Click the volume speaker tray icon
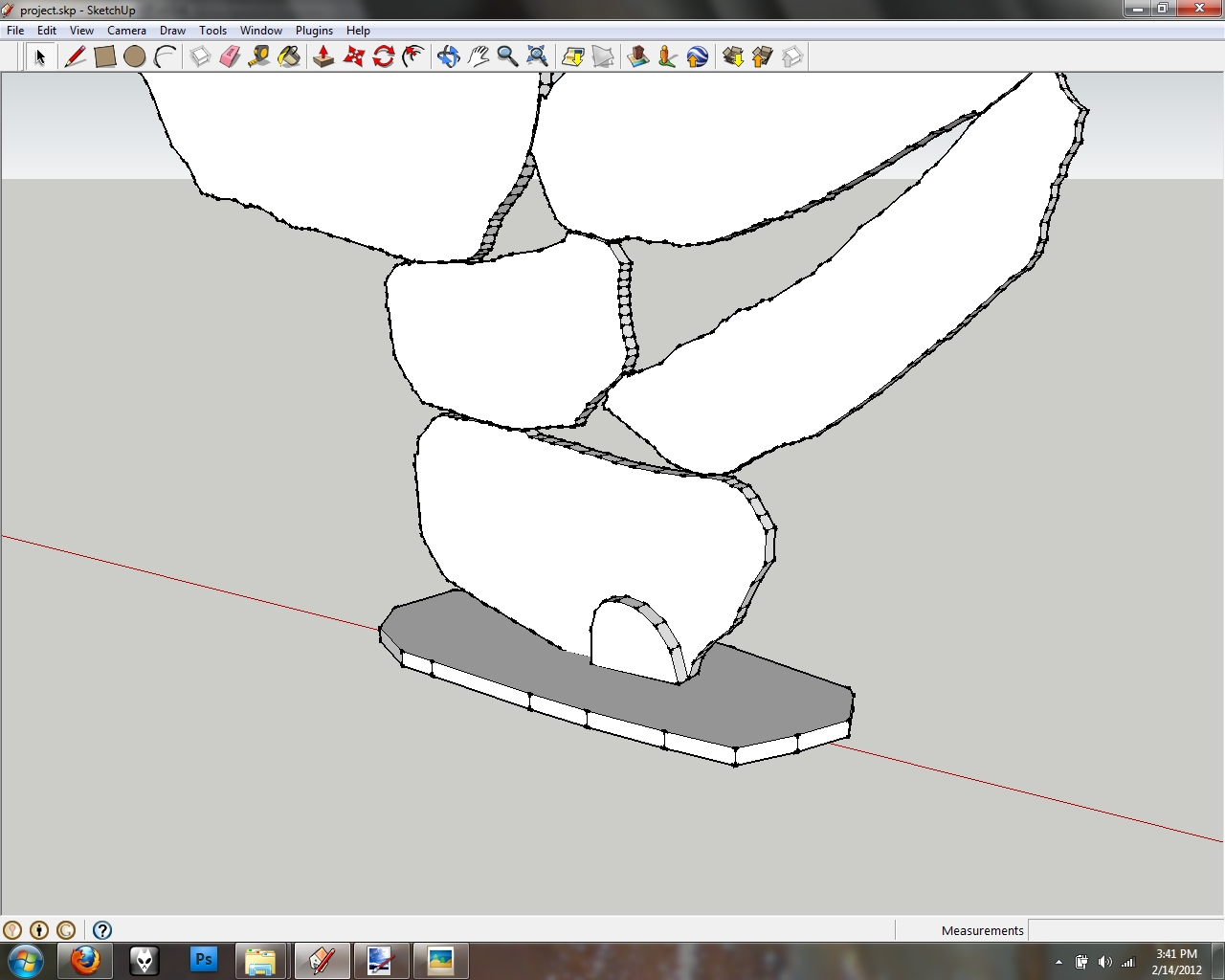Image resolution: width=1225 pixels, height=980 pixels. point(1105,962)
